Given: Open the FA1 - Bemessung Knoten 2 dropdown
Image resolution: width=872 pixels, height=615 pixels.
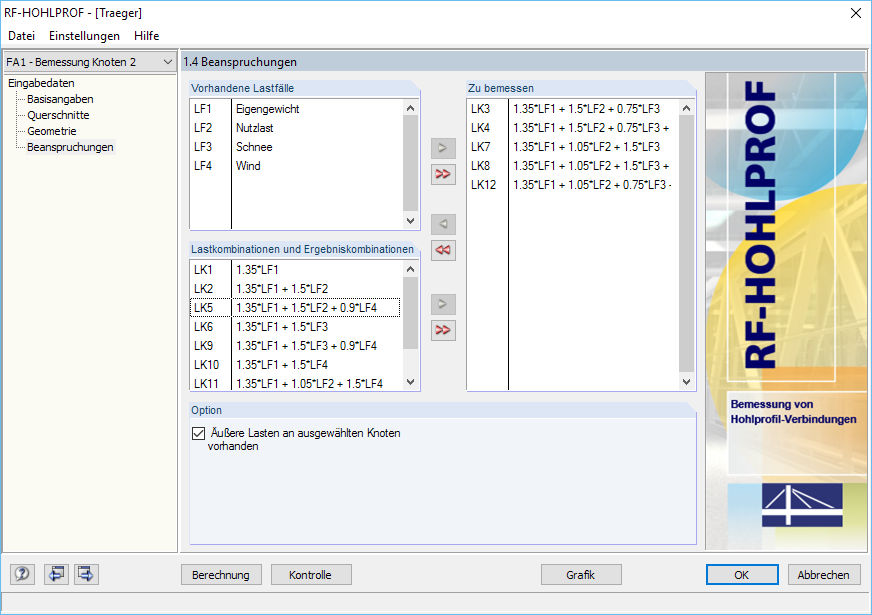Looking at the screenshot, I should pyautogui.click(x=168, y=61).
